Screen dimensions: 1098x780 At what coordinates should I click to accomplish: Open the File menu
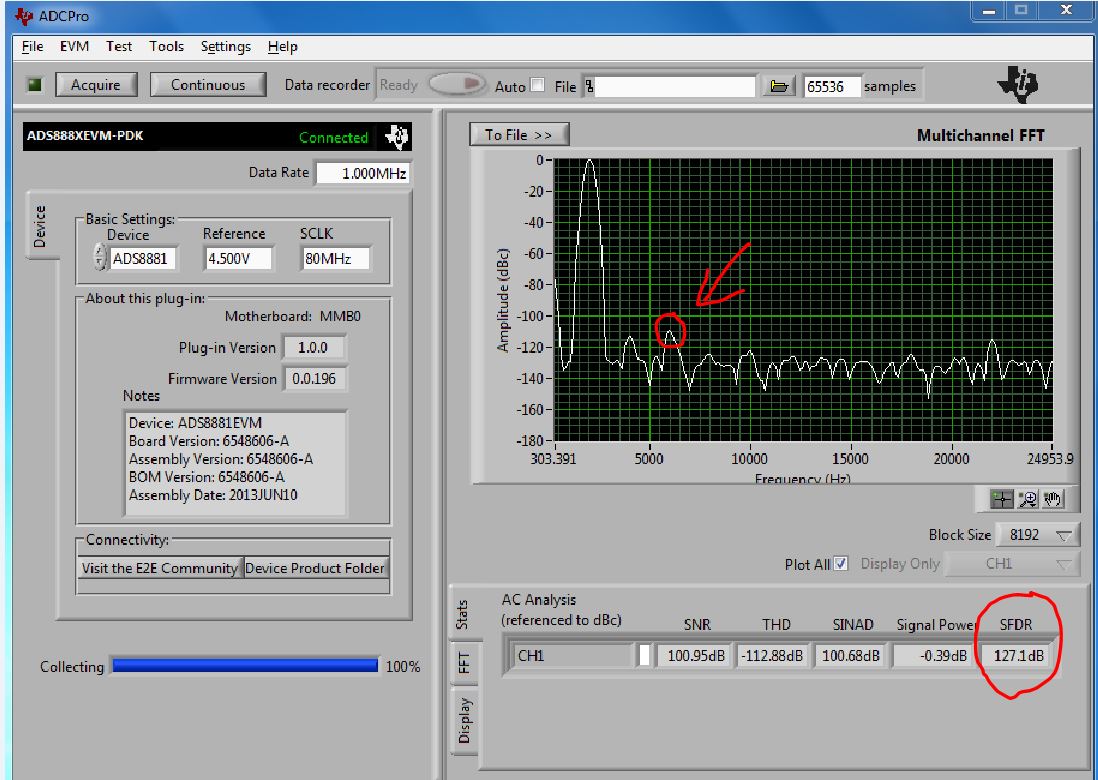click(32, 47)
